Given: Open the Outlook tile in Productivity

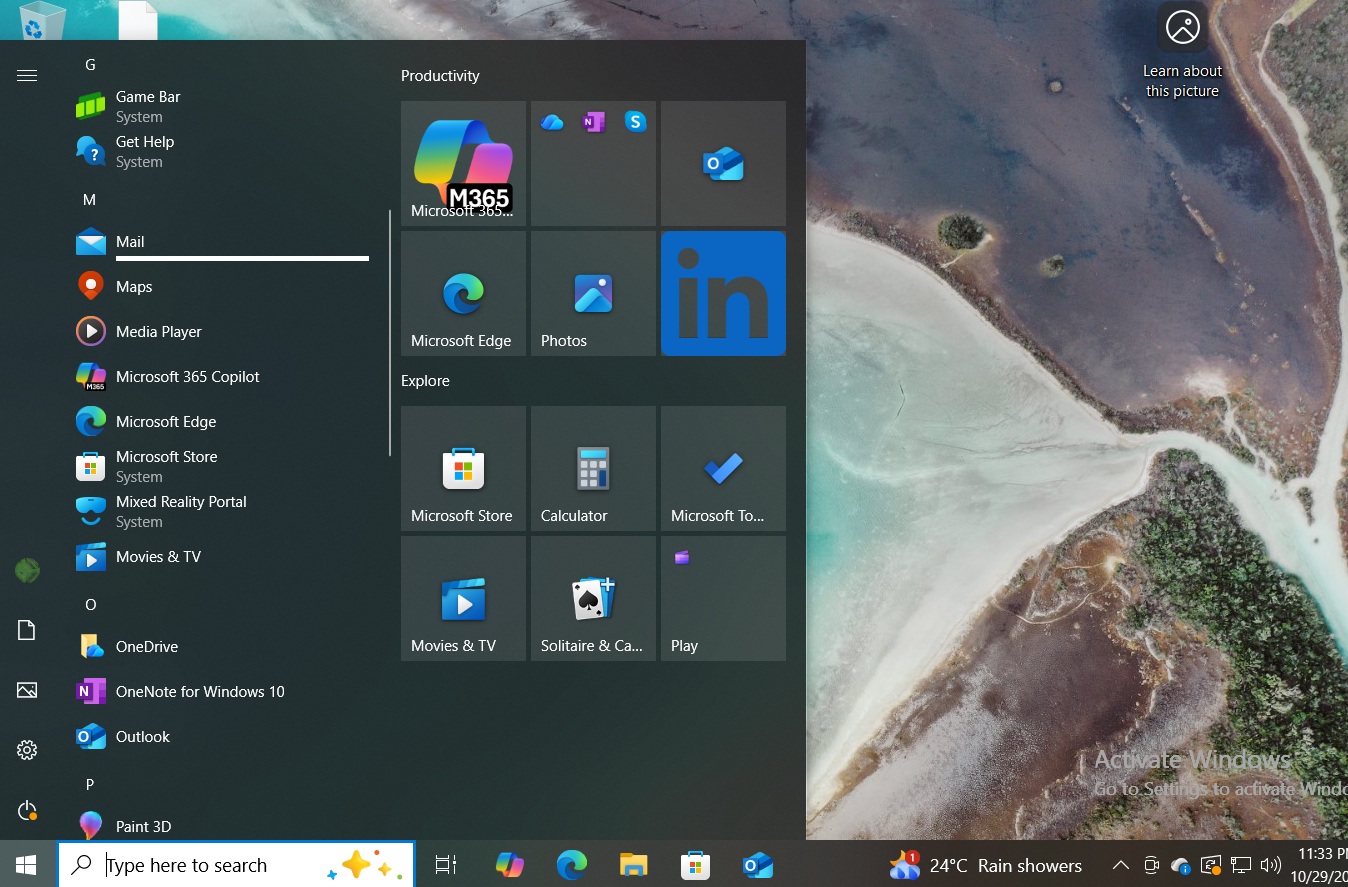Looking at the screenshot, I should [722, 163].
